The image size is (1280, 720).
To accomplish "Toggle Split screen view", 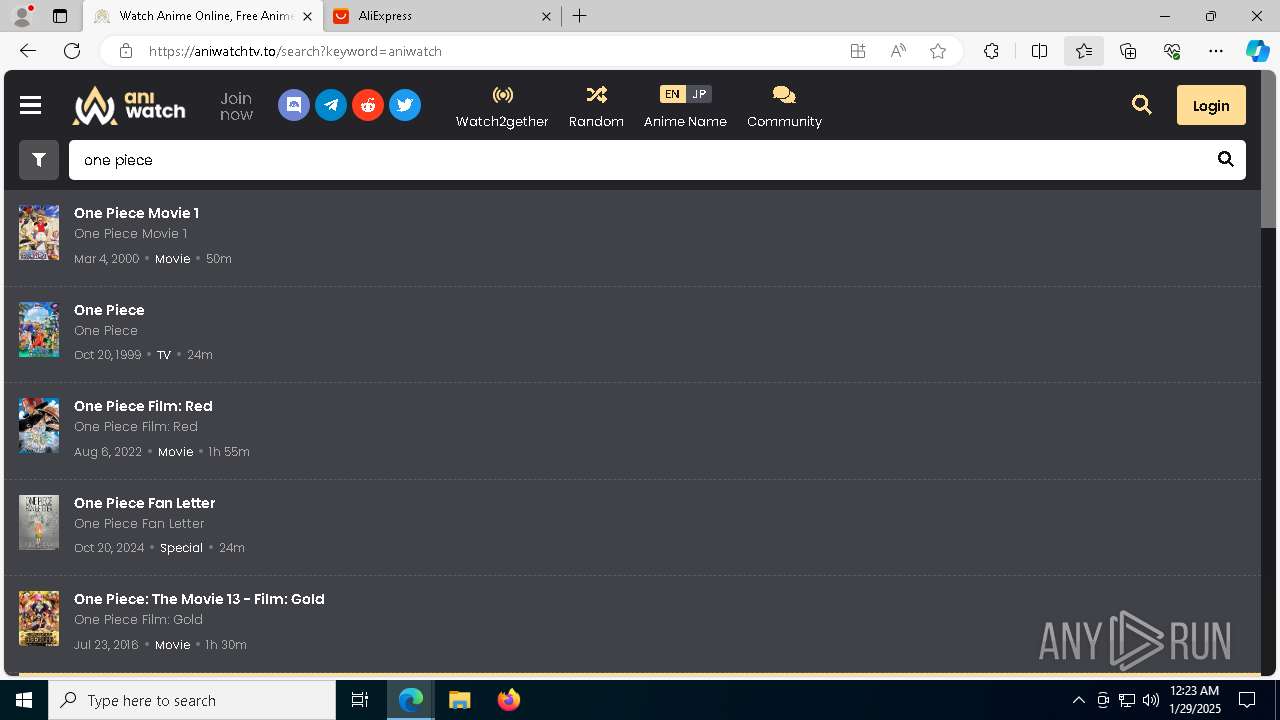I will (1039, 51).
